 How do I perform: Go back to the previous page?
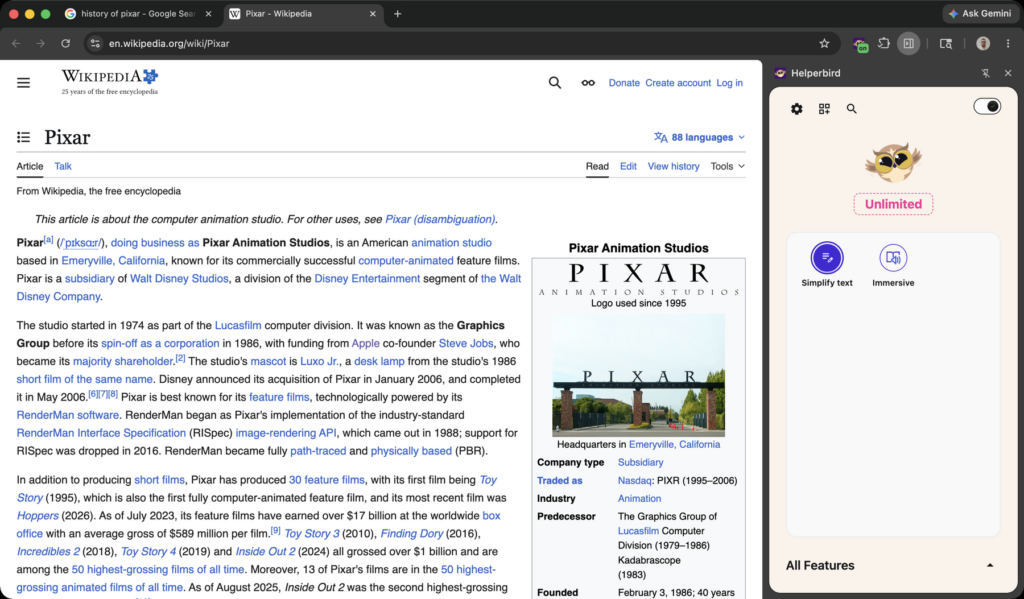(x=16, y=44)
